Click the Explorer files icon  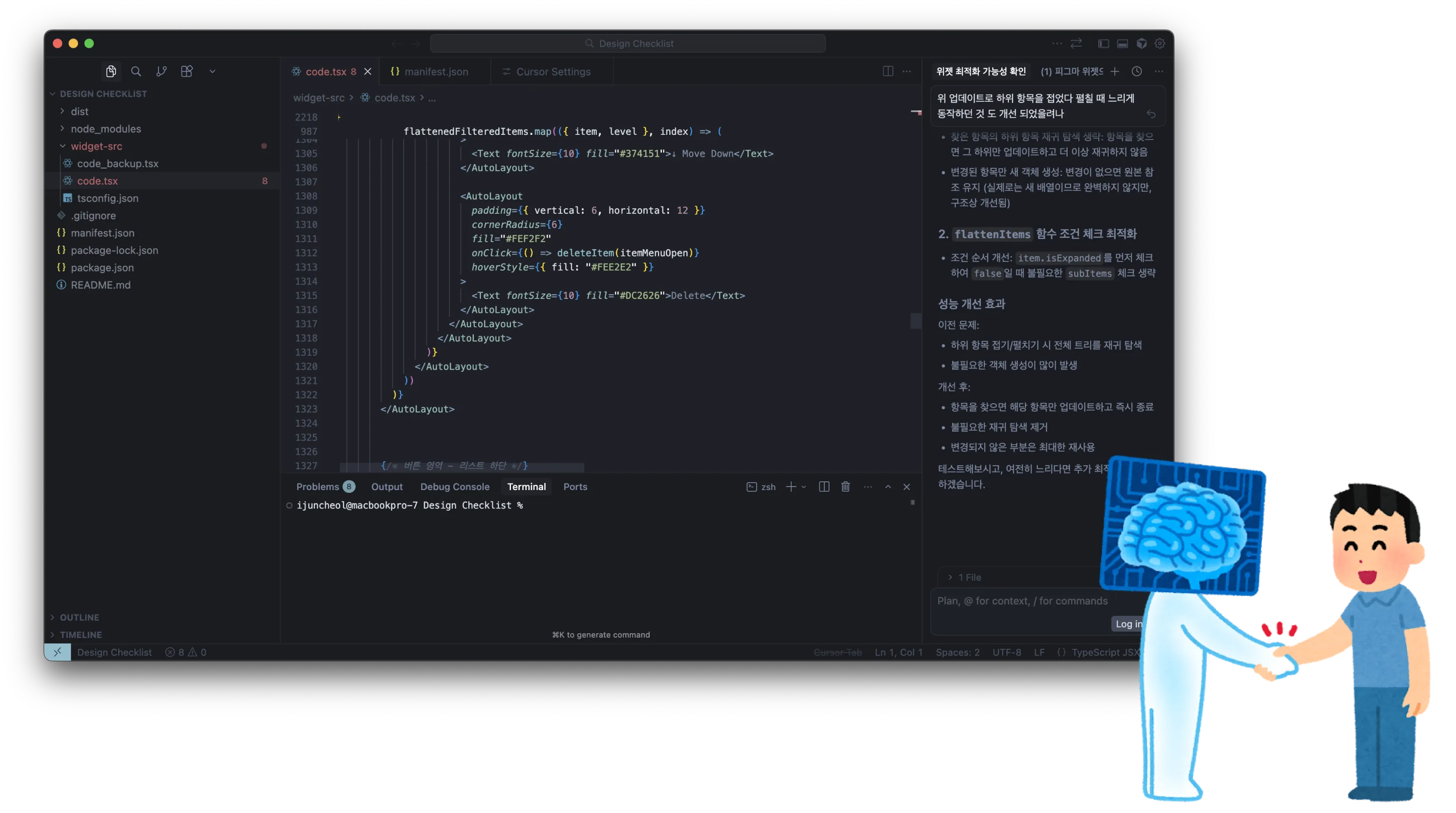click(x=111, y=71)
